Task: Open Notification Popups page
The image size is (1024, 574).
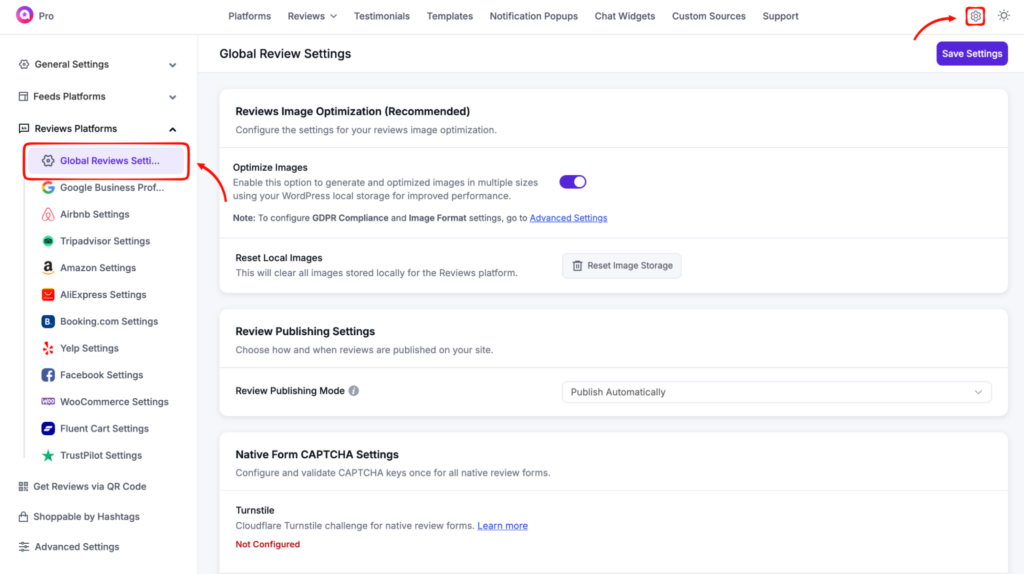Action: tap(534, 16)
